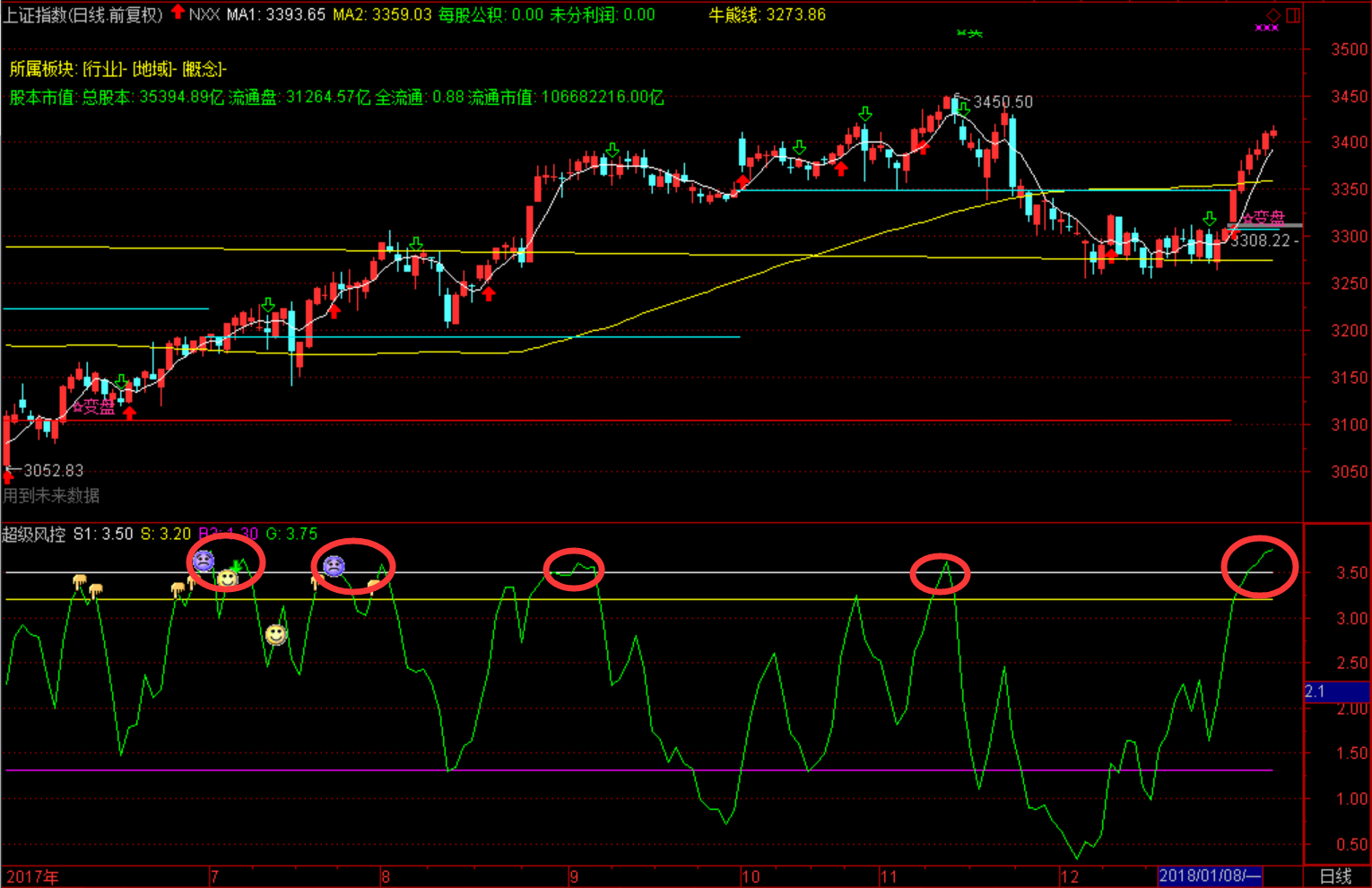Click the 牛熊线: 3273.86 readout
This screenshot has height=888, width=1372.
point(768,14)
